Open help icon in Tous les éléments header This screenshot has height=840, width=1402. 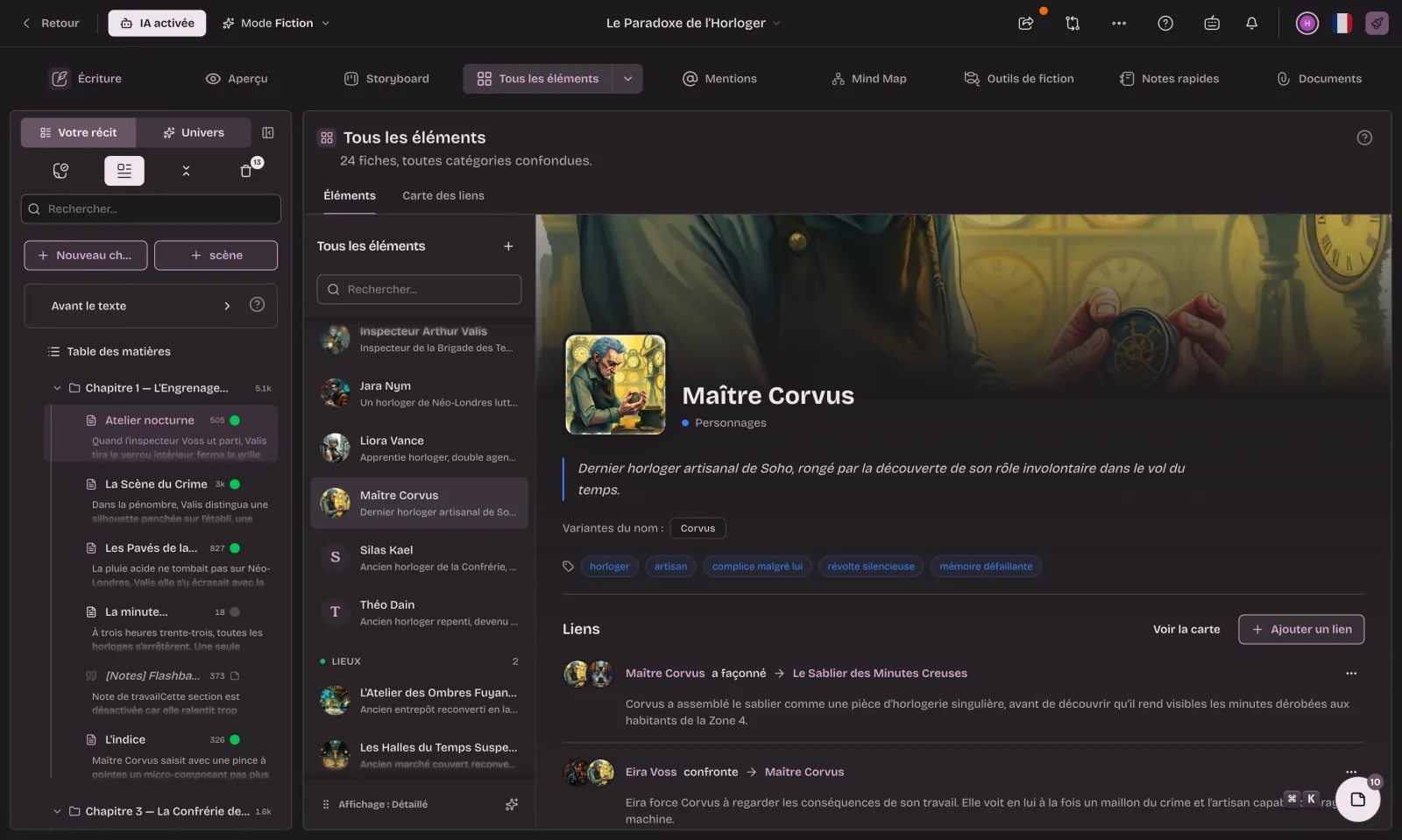1364,138
